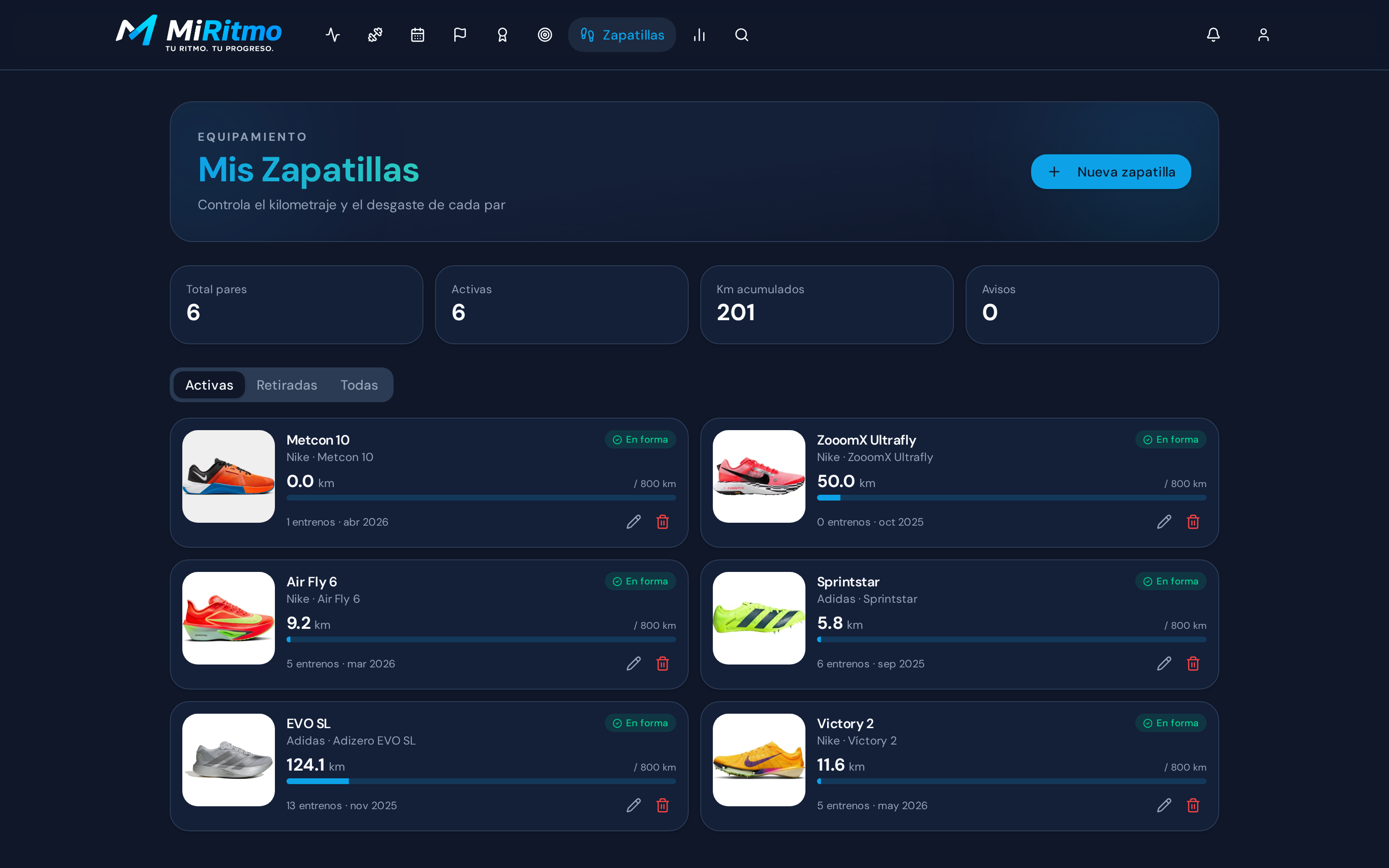Click "1 entrenos · abr 2026" text
Viewport: 1389px width, 868px height.
[338, 522]
